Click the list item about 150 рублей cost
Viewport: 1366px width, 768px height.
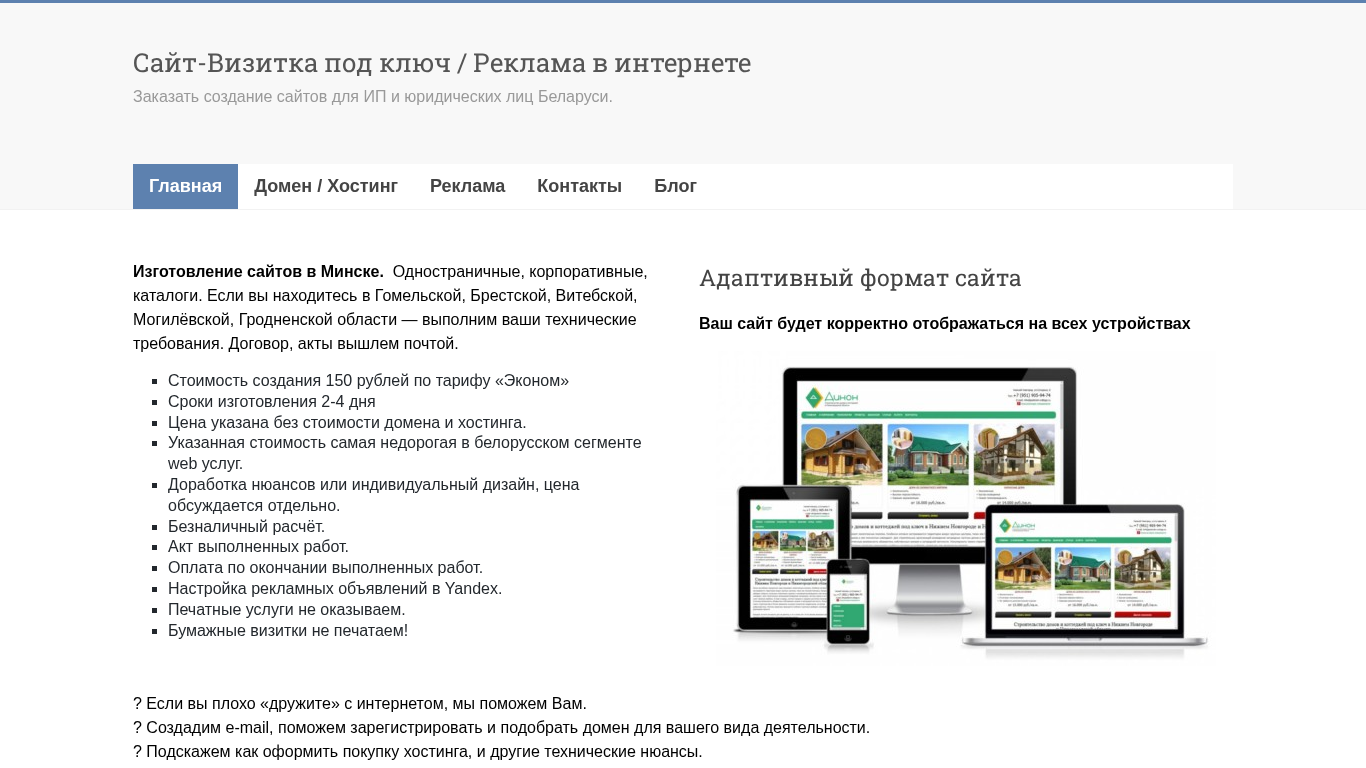pos(368,381)
